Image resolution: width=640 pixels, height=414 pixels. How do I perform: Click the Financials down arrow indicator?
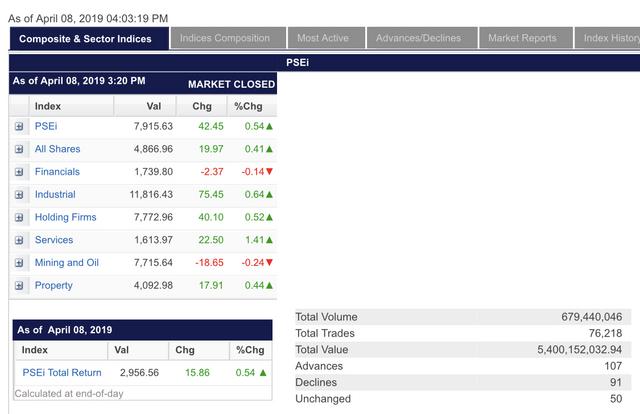point(269,172)
